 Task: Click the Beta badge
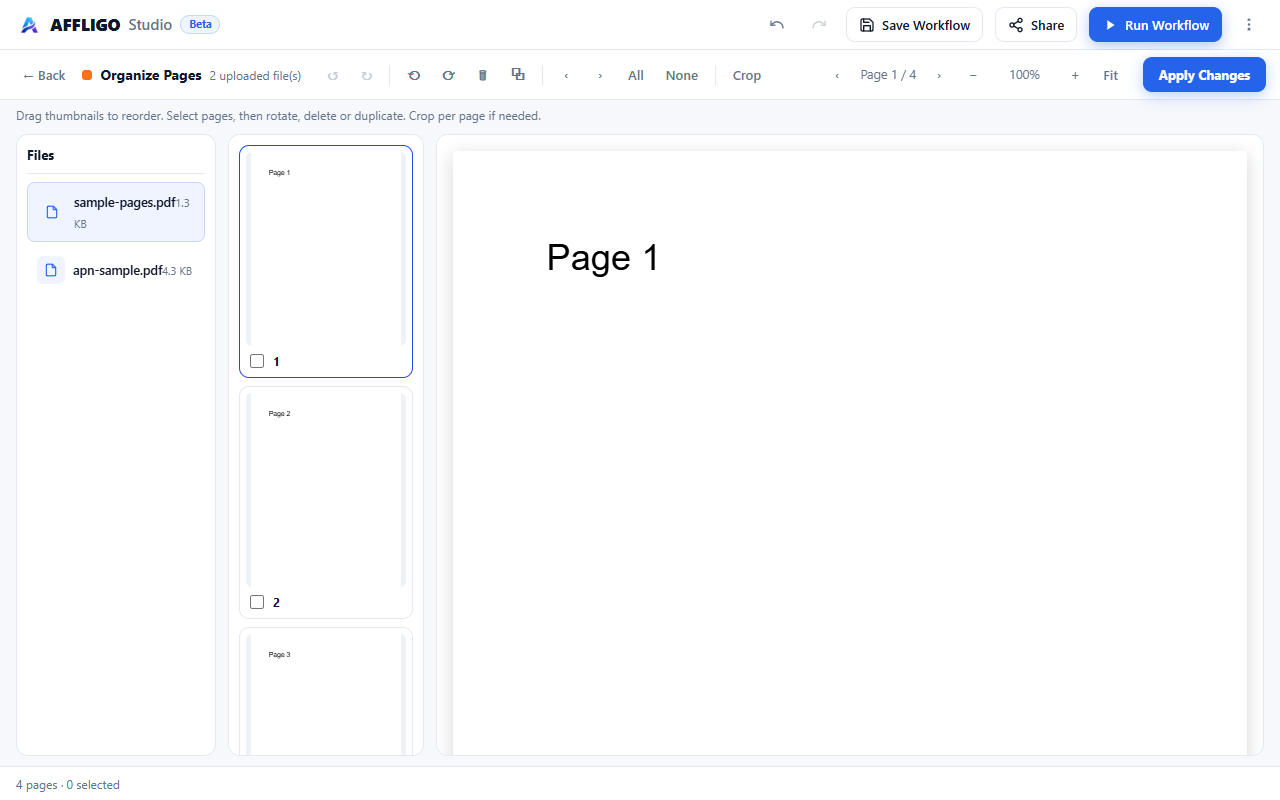point(200,24)
